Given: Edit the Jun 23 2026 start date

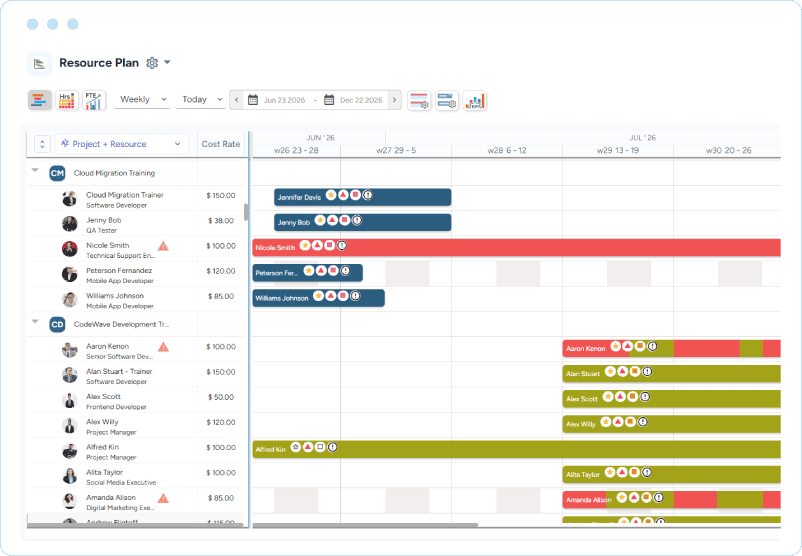Looking at the screenshot, I should [284, 100].
